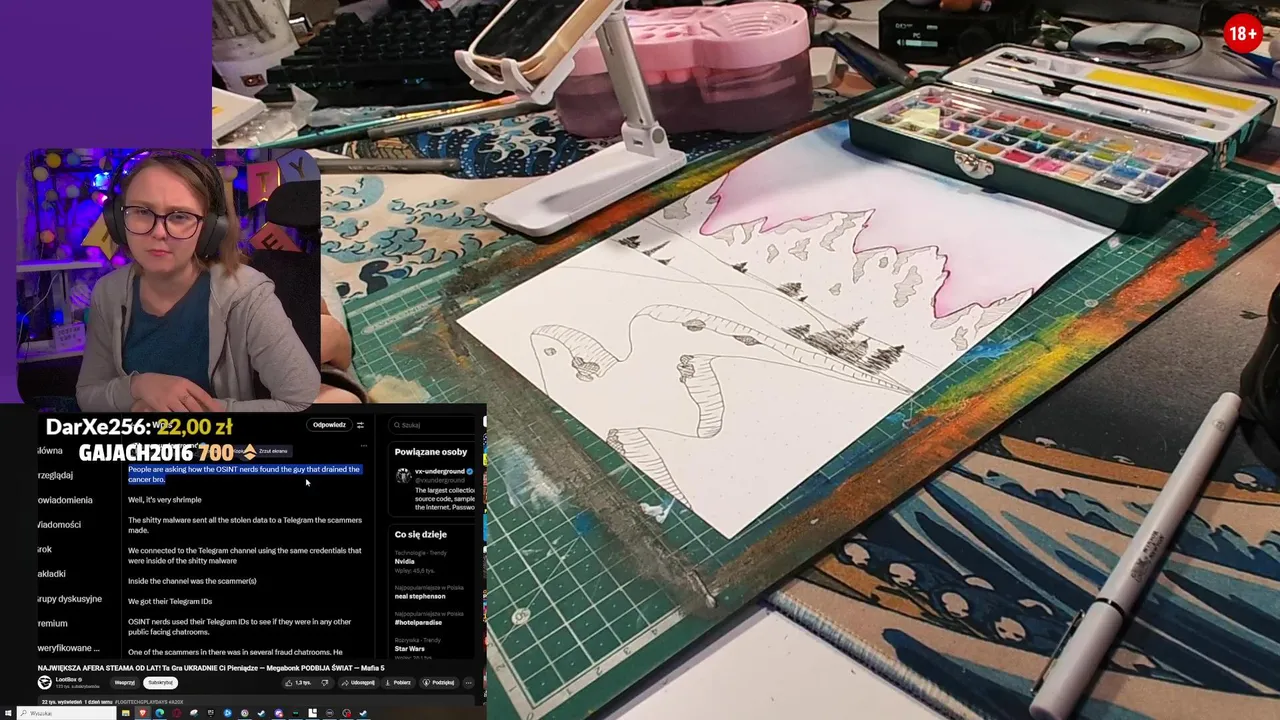Open the Windows Start menu
The image size is (1280, 720).
click(8, 713)
